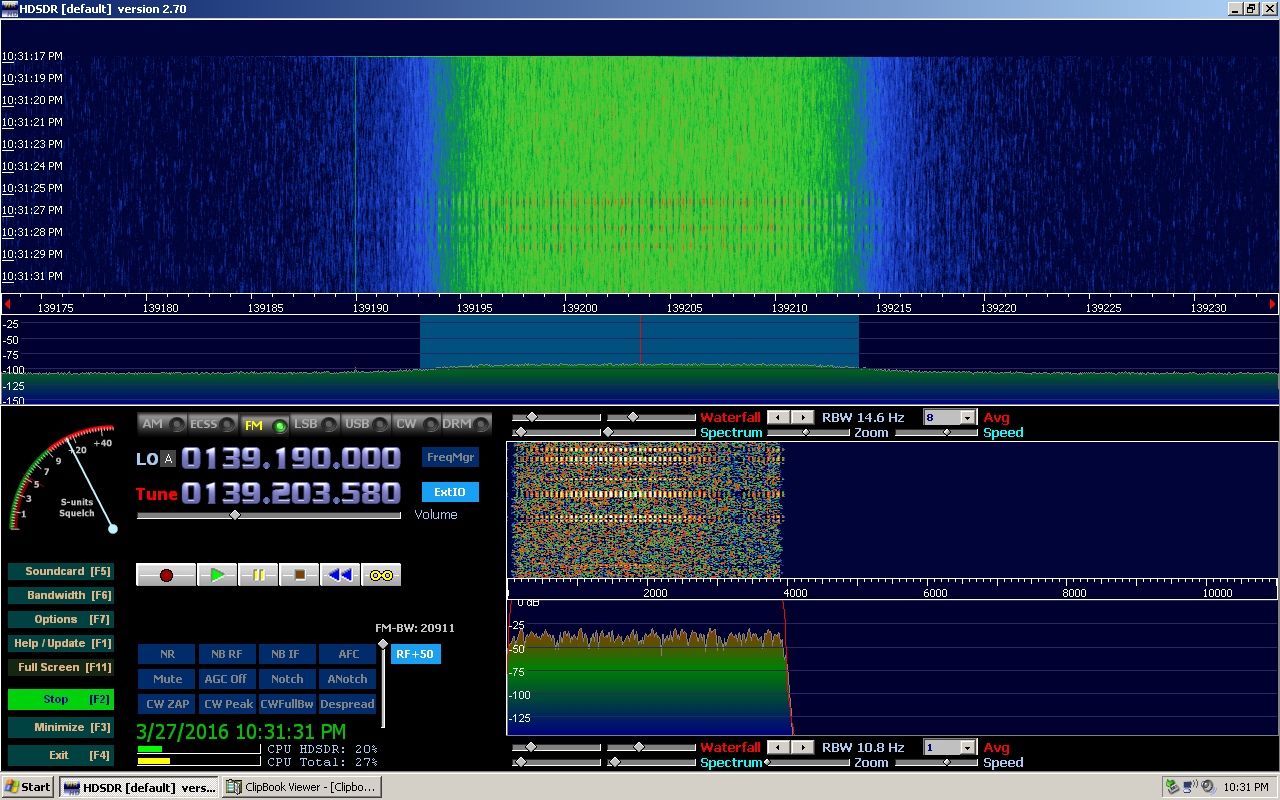Screen dimensions: 1280x800
Task: Mute the audio output
Action: (x=167, y=679)
